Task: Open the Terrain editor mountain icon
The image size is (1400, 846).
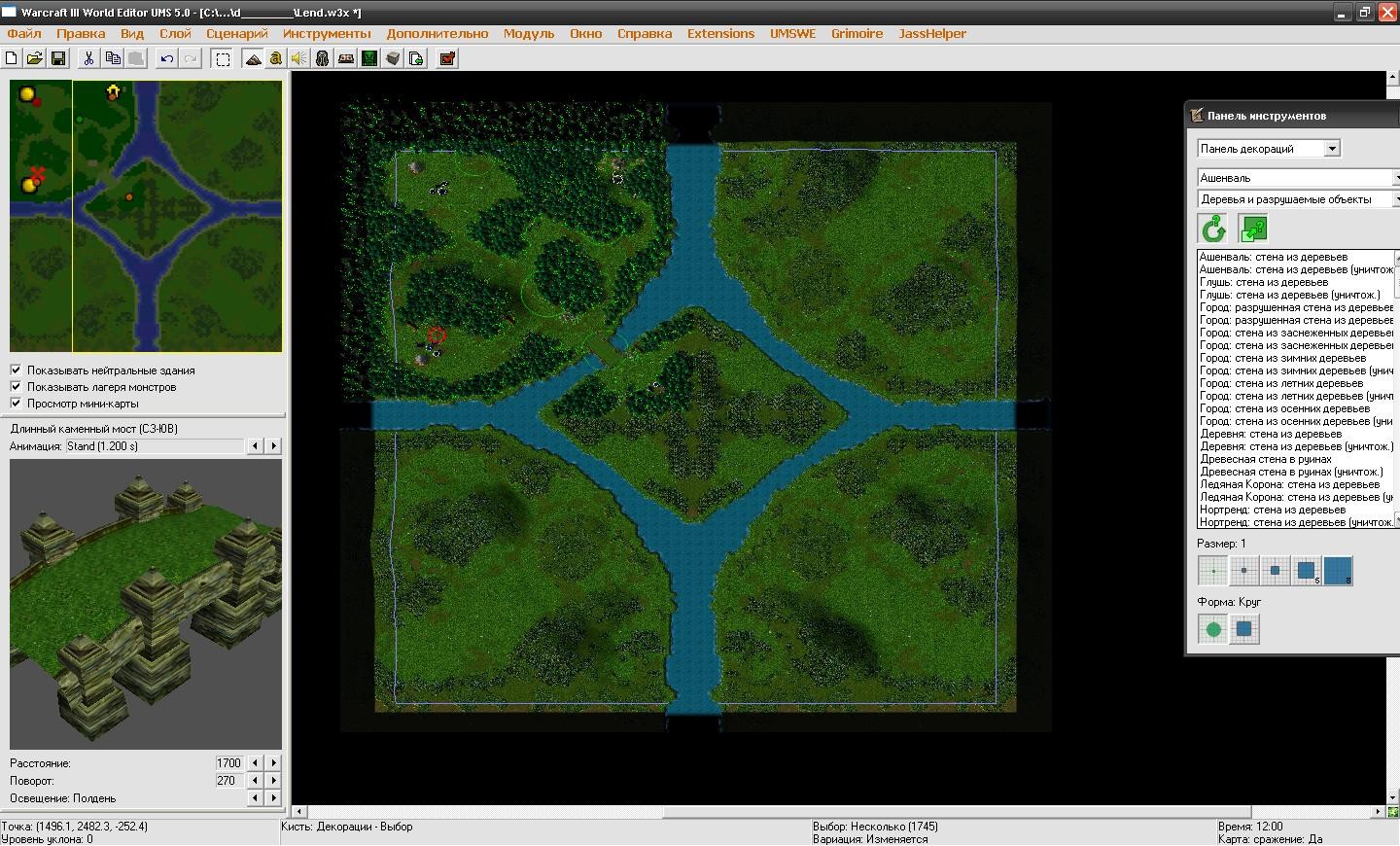Action: click(x=253, y=58)
